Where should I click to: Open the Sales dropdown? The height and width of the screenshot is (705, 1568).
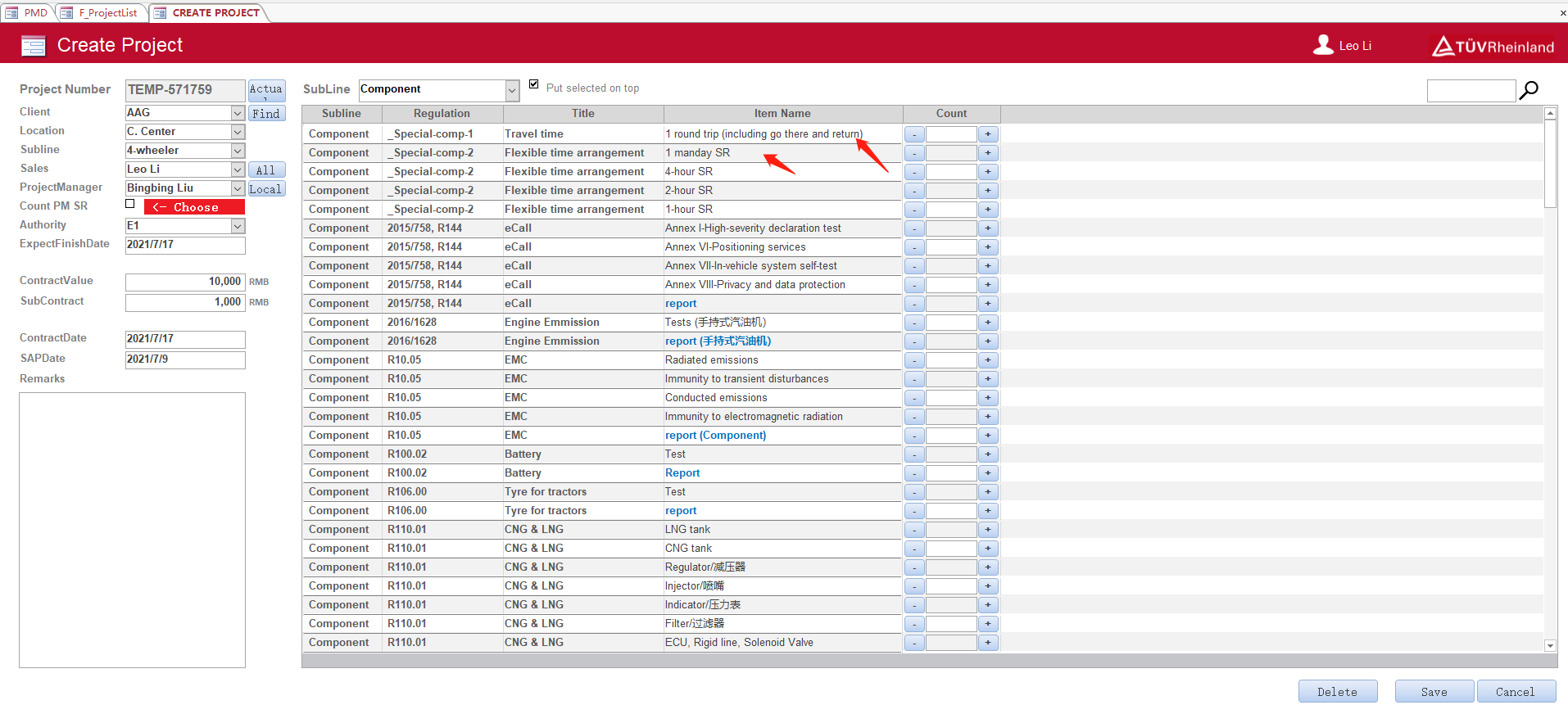(238, 169)
